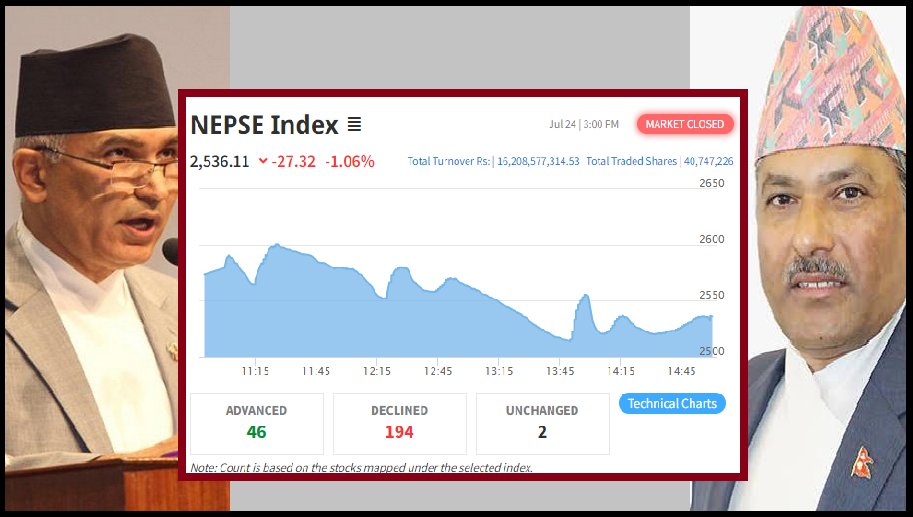Click the Total Traded Shares value
This screenshot has height=517, width=913.
pos(709,161)
